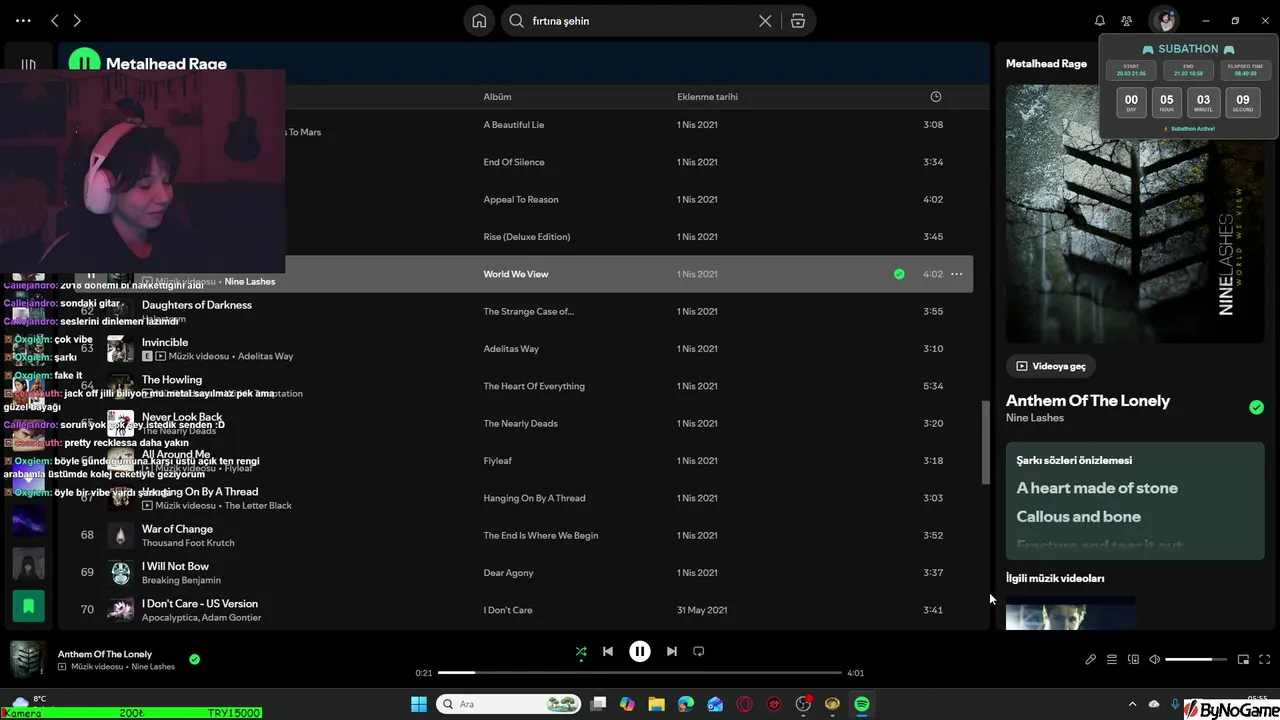The width and height of the screenshot is (1280, 720).
Task: Toggle repeat in the player bar
Action: (699, 651)
